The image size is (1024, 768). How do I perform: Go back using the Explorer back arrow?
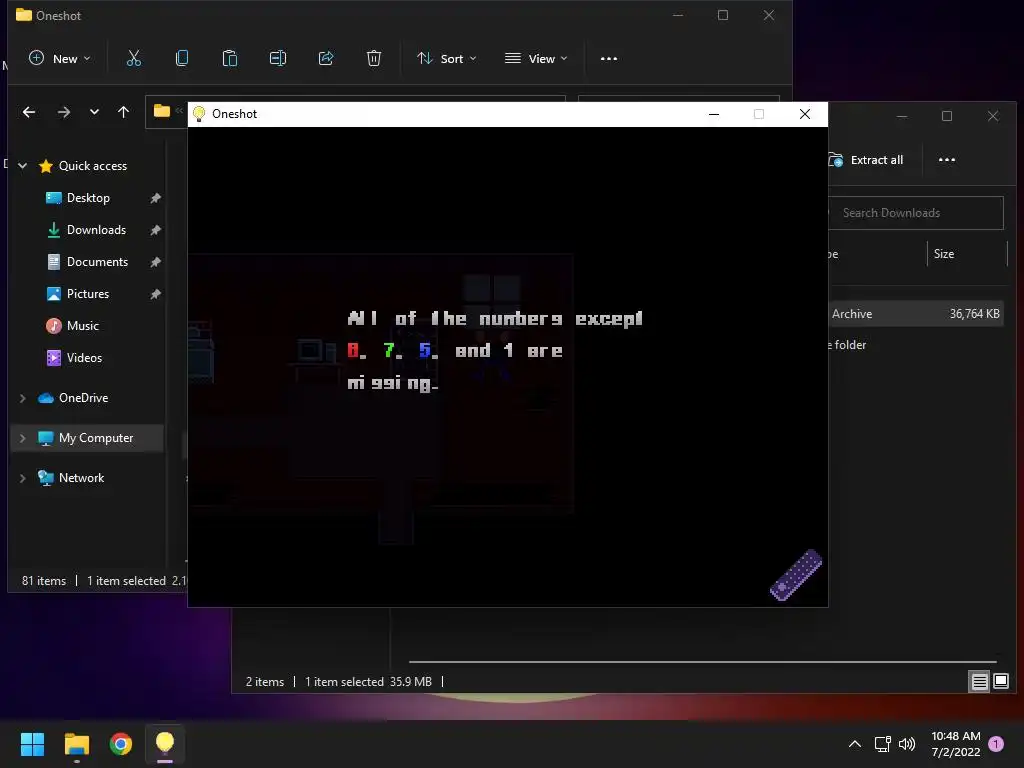[29, 112]
